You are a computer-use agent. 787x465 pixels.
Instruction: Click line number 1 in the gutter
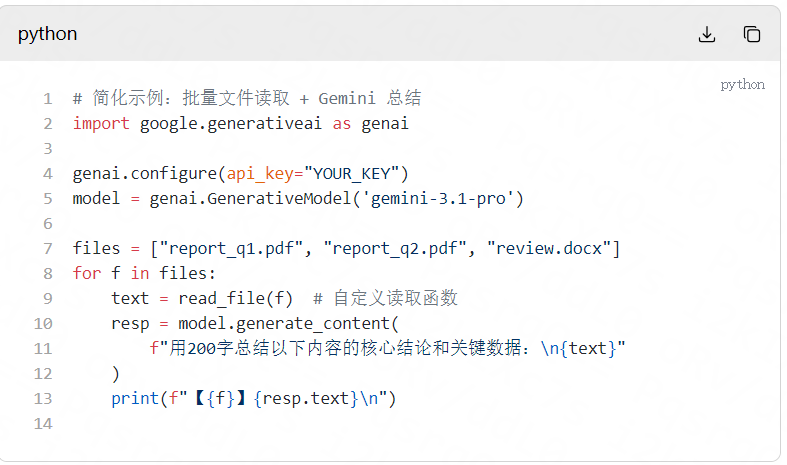click(x=47, y=99)
